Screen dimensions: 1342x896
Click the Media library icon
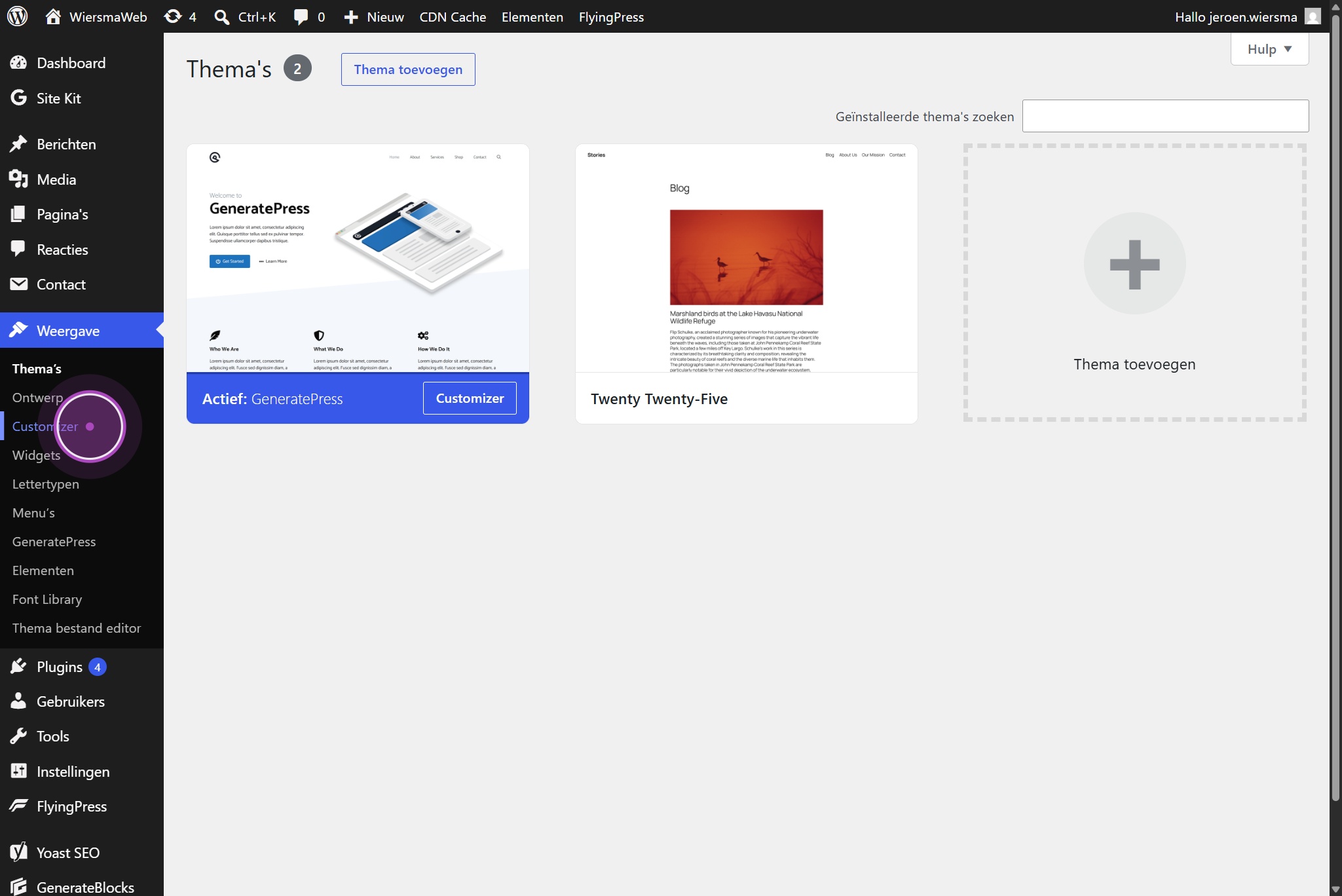[18, 179]
